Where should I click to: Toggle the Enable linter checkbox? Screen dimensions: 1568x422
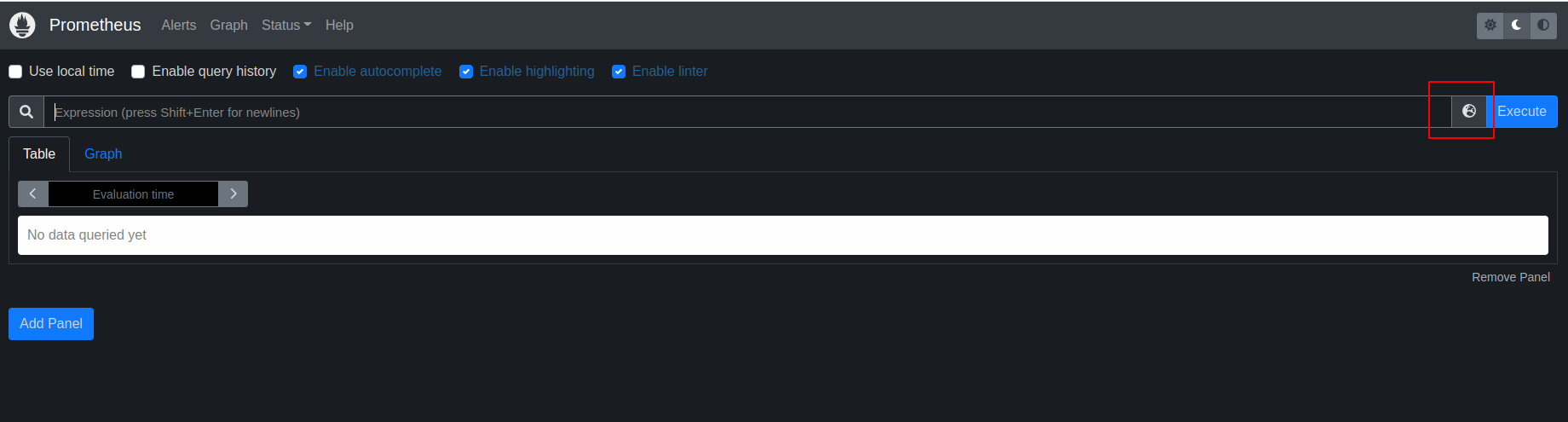pyautogui.click(x=619, y=72)
